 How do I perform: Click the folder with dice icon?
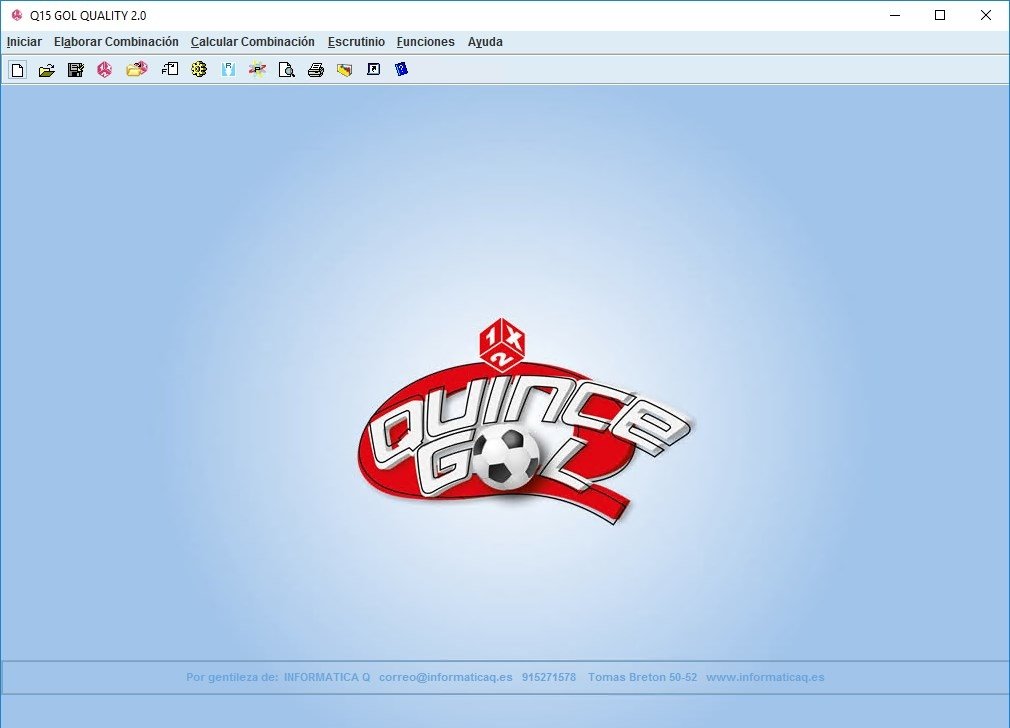click(137, 69)
